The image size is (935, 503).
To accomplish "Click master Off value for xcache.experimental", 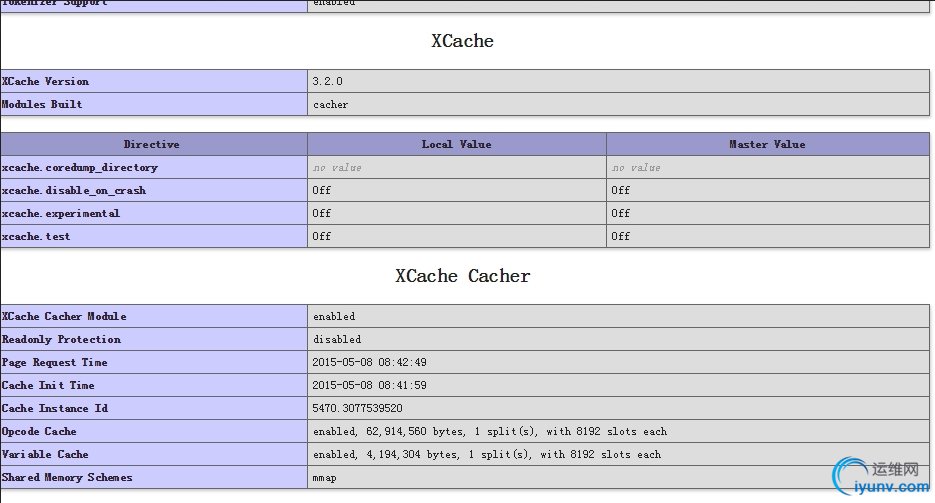I will [x=620, y=213].
